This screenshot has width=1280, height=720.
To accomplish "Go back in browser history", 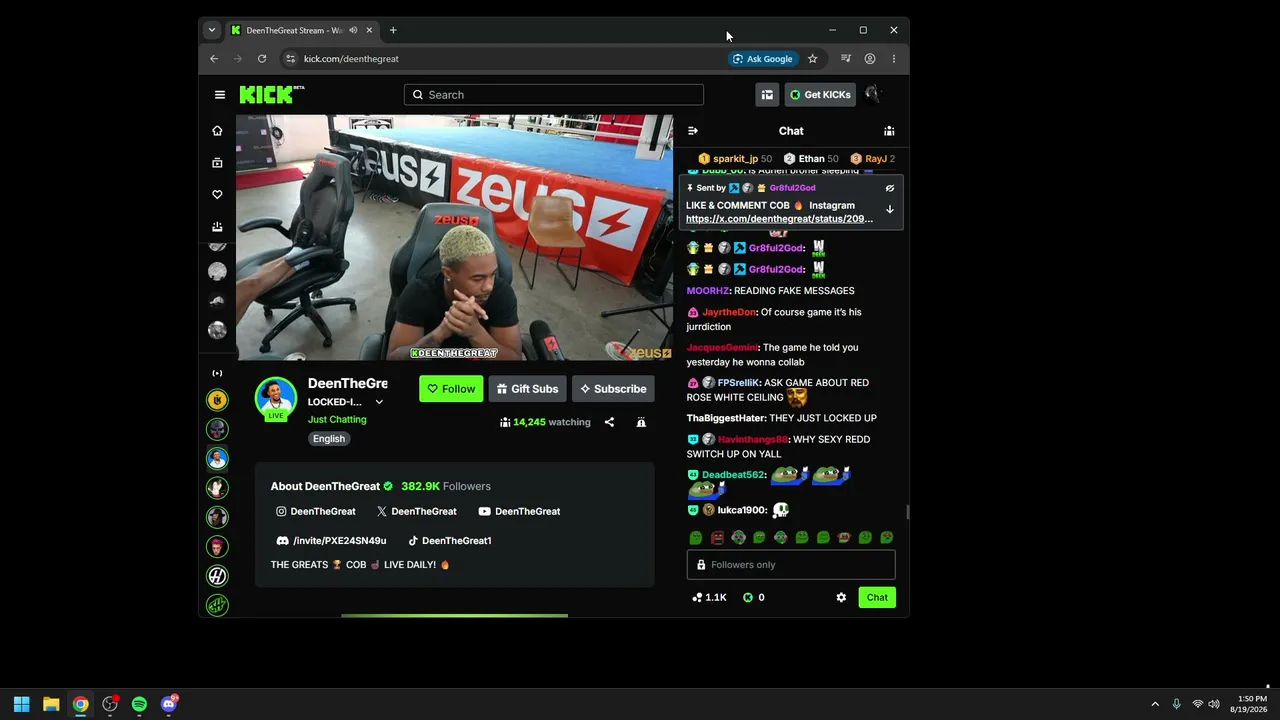I will 214,59.
